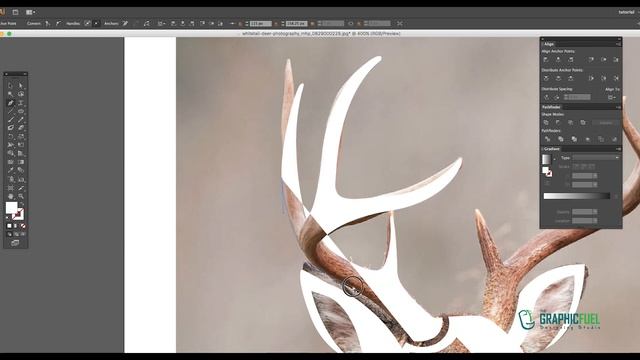Viewport: 640px width, 360px height.
Task: Select the Paintbrush tool
Action: pos(11,119)
